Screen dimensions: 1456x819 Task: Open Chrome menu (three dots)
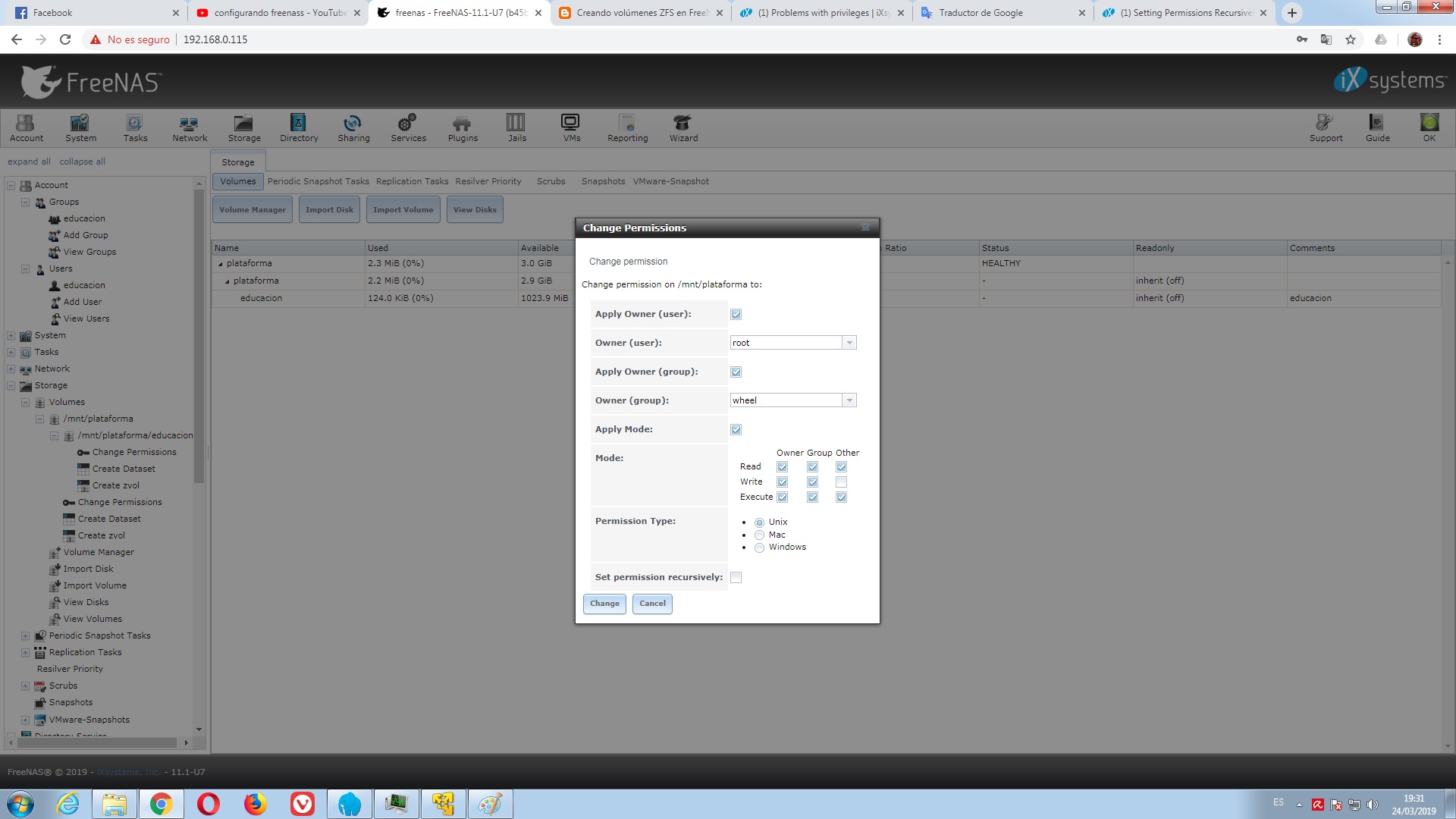(x=1439, y=39)
